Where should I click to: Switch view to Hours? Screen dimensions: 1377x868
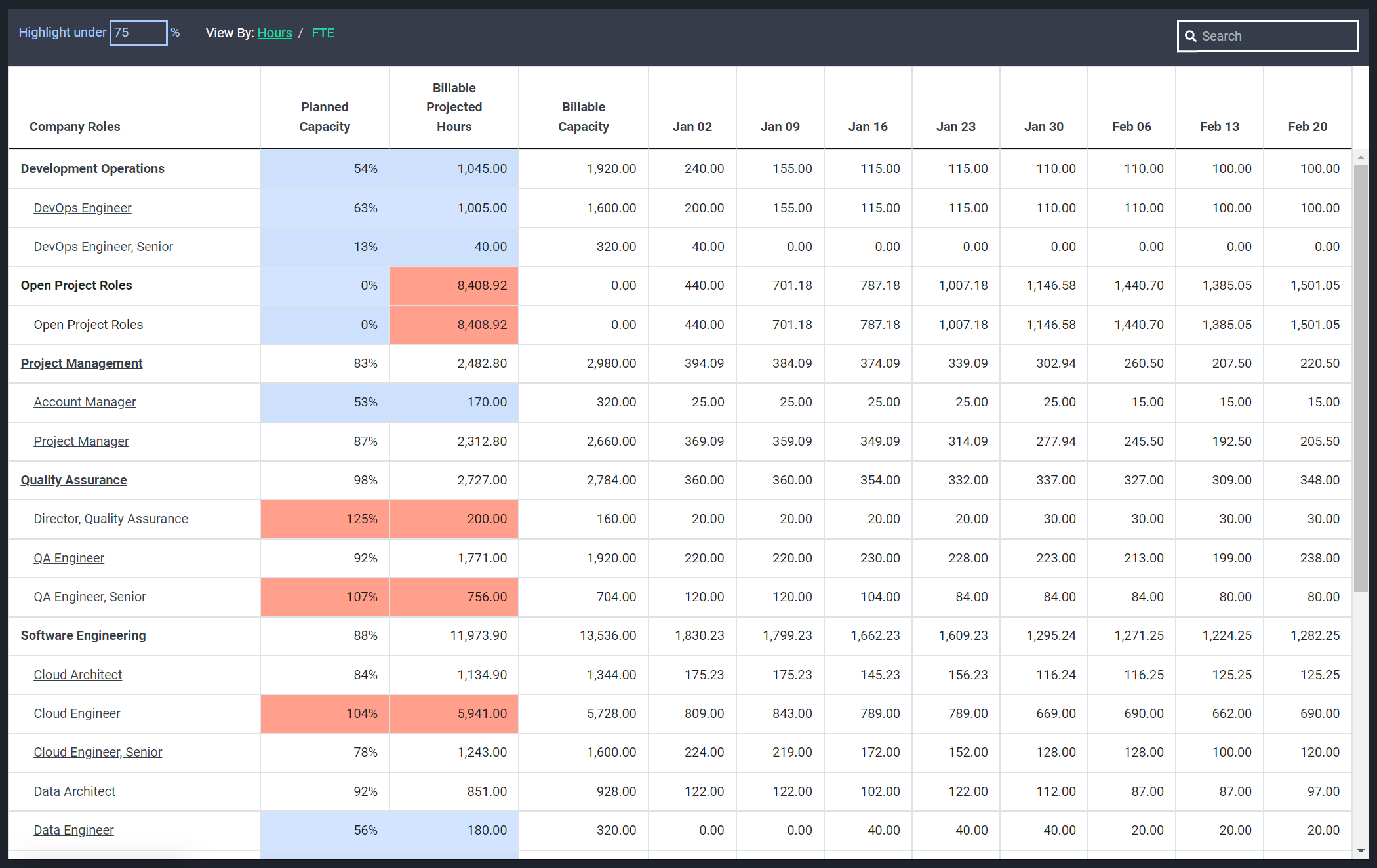coord(275,33)
